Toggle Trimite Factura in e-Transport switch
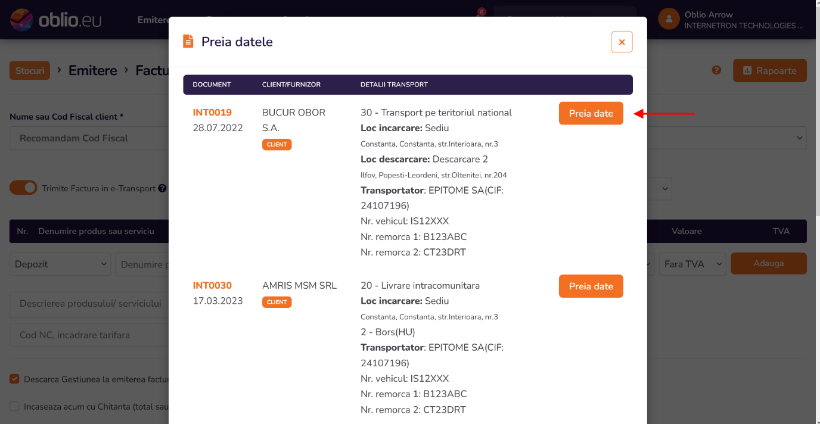The image size is (820, 424). point(23,187)
